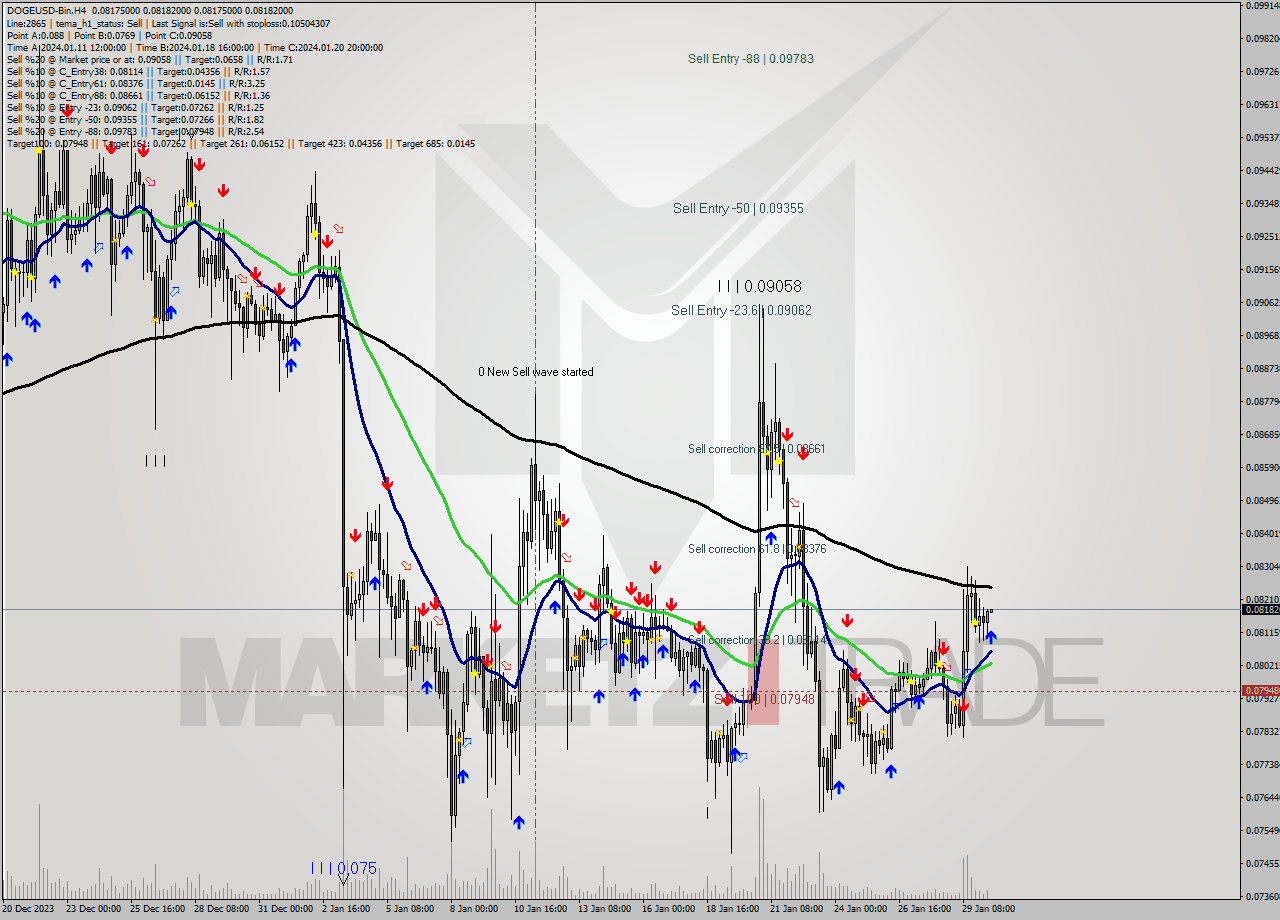1280x920 pixels.
Task: Click the 0.09062 price axis label
Action: click(1263, 302)
